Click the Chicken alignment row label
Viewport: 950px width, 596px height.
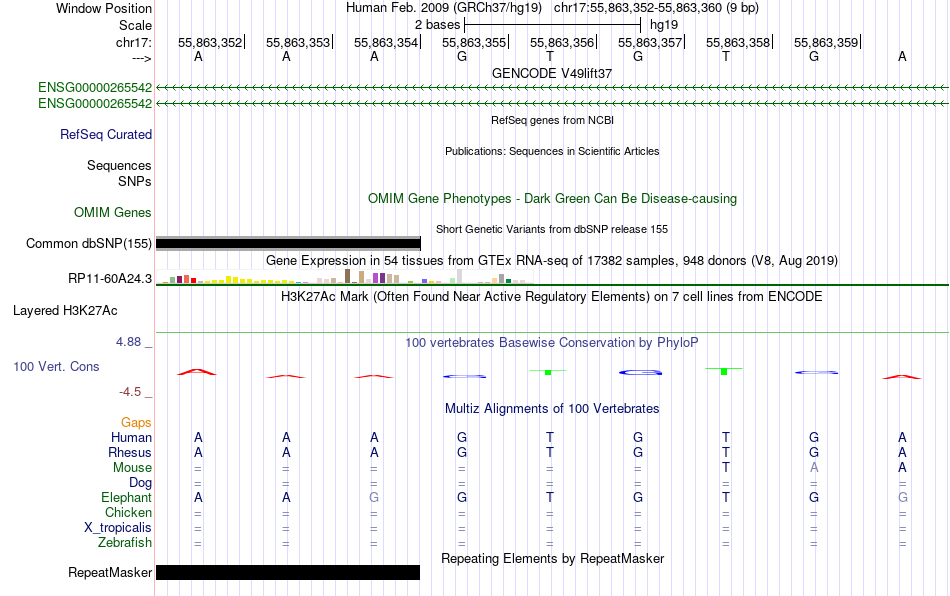pos(128,512)
